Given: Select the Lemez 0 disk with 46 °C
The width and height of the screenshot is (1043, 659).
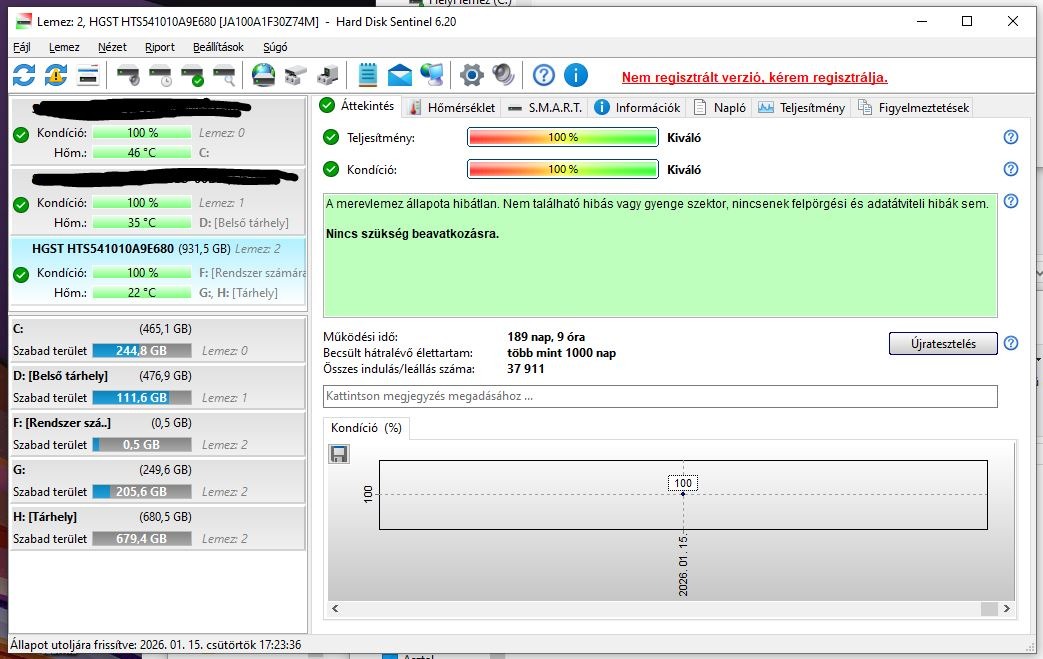Looking at the screenshot, I should pos(158,132).
